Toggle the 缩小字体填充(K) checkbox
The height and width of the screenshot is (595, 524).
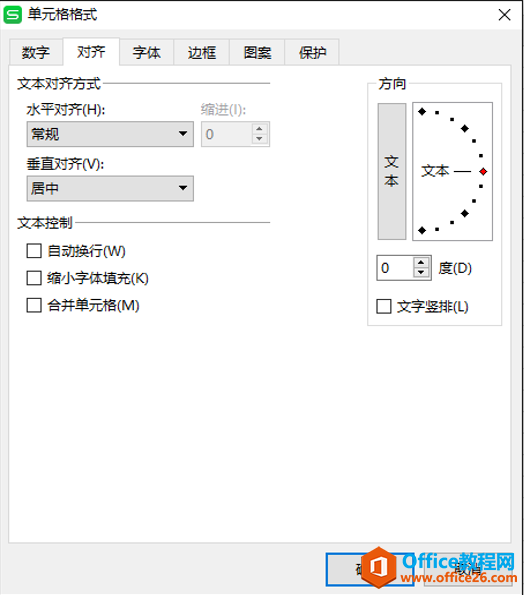(x=34, y=278)
